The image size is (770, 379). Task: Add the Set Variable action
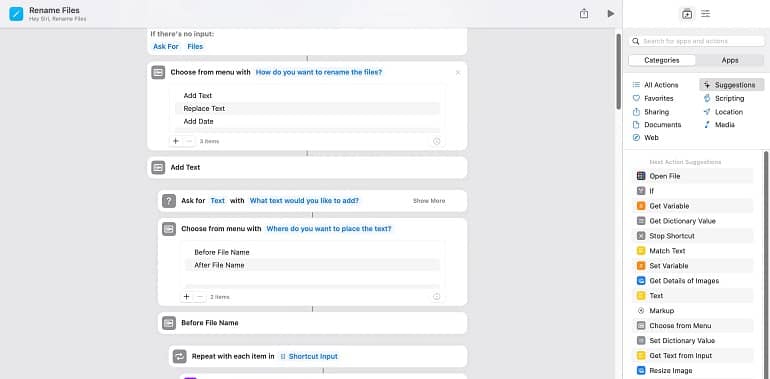pyautogui.click(x=692, y=266)
